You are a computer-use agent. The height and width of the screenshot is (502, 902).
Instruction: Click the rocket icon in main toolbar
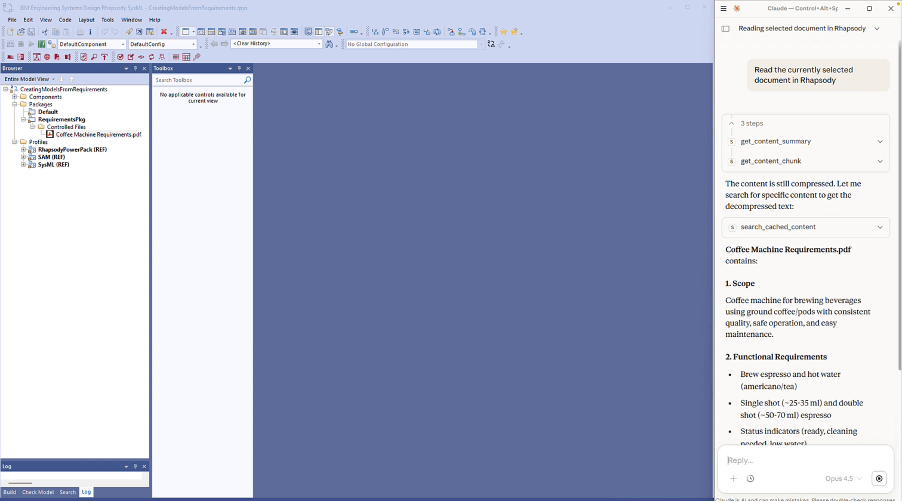point(129,32)
